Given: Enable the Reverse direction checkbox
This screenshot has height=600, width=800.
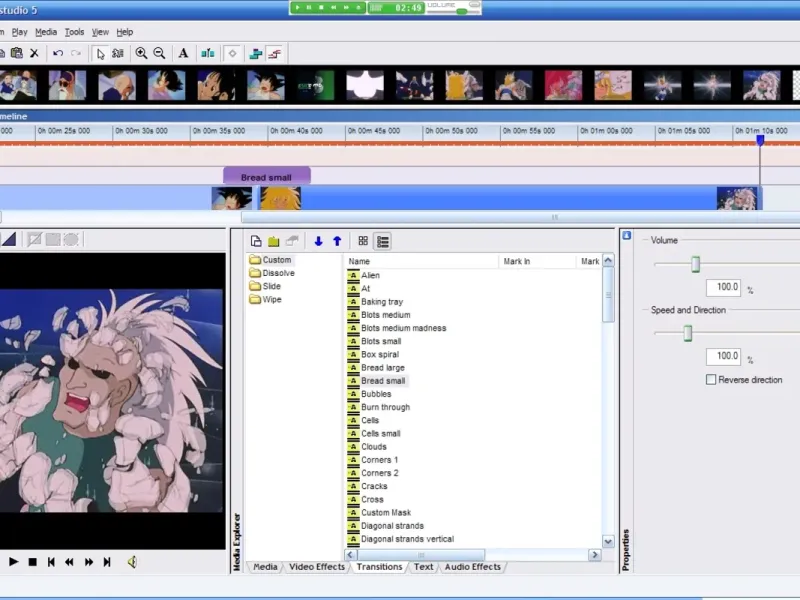Looking at the screenshot, I should pyautogui.click(x=711, y=380).
